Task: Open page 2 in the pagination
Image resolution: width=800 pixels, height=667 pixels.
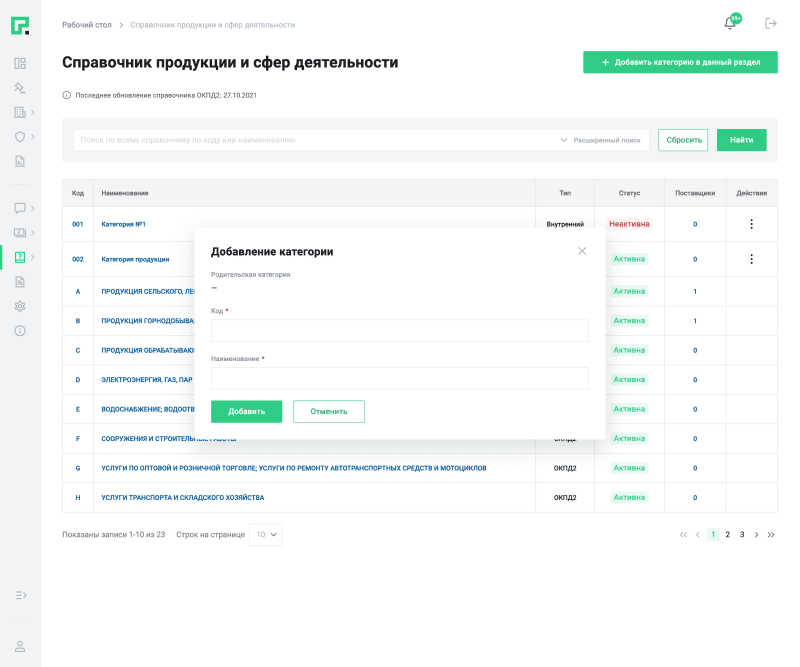Action: point(726,534)
